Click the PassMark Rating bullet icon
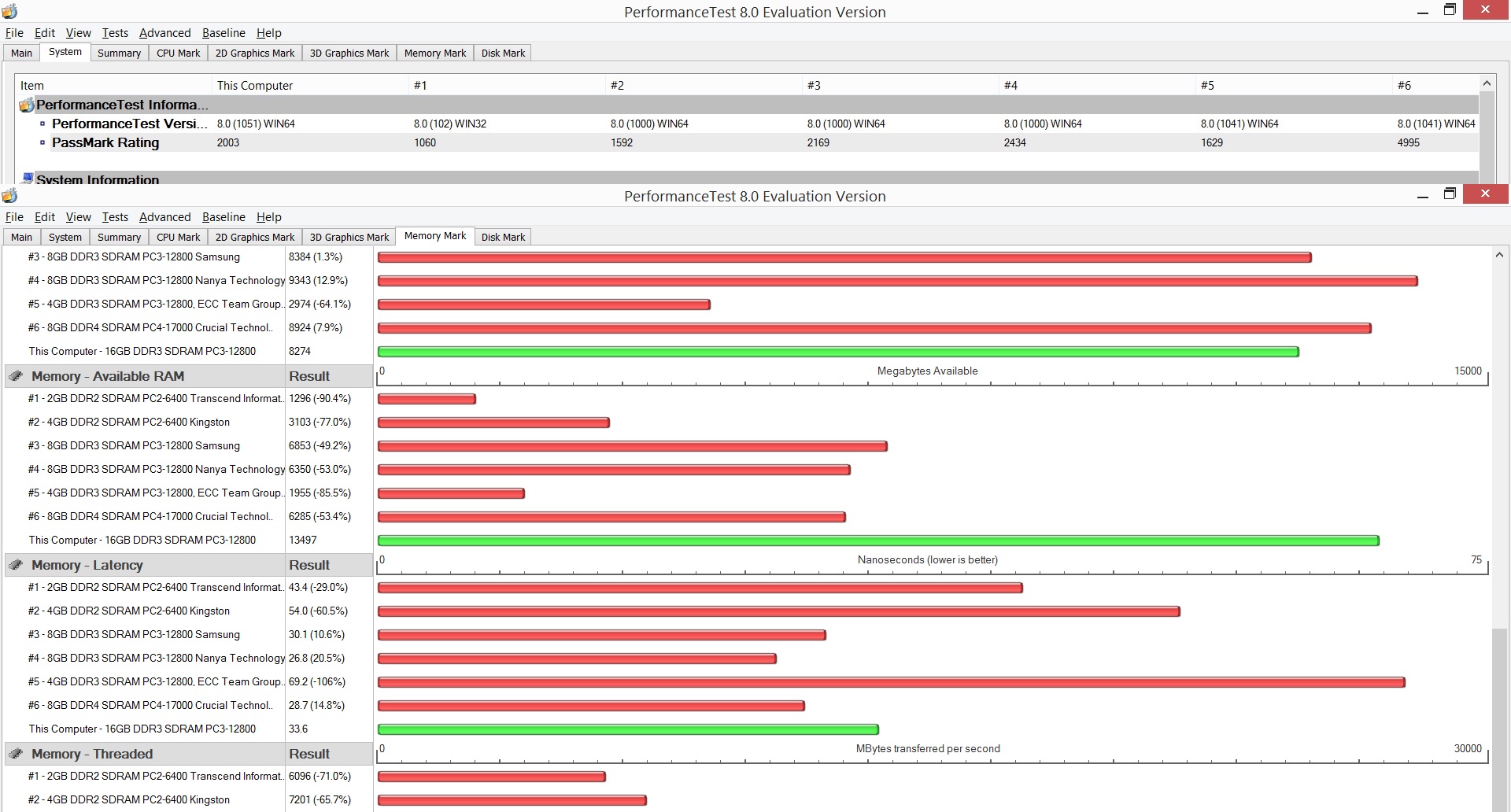This screenshot has width=1511, height=812. point(42,142)
